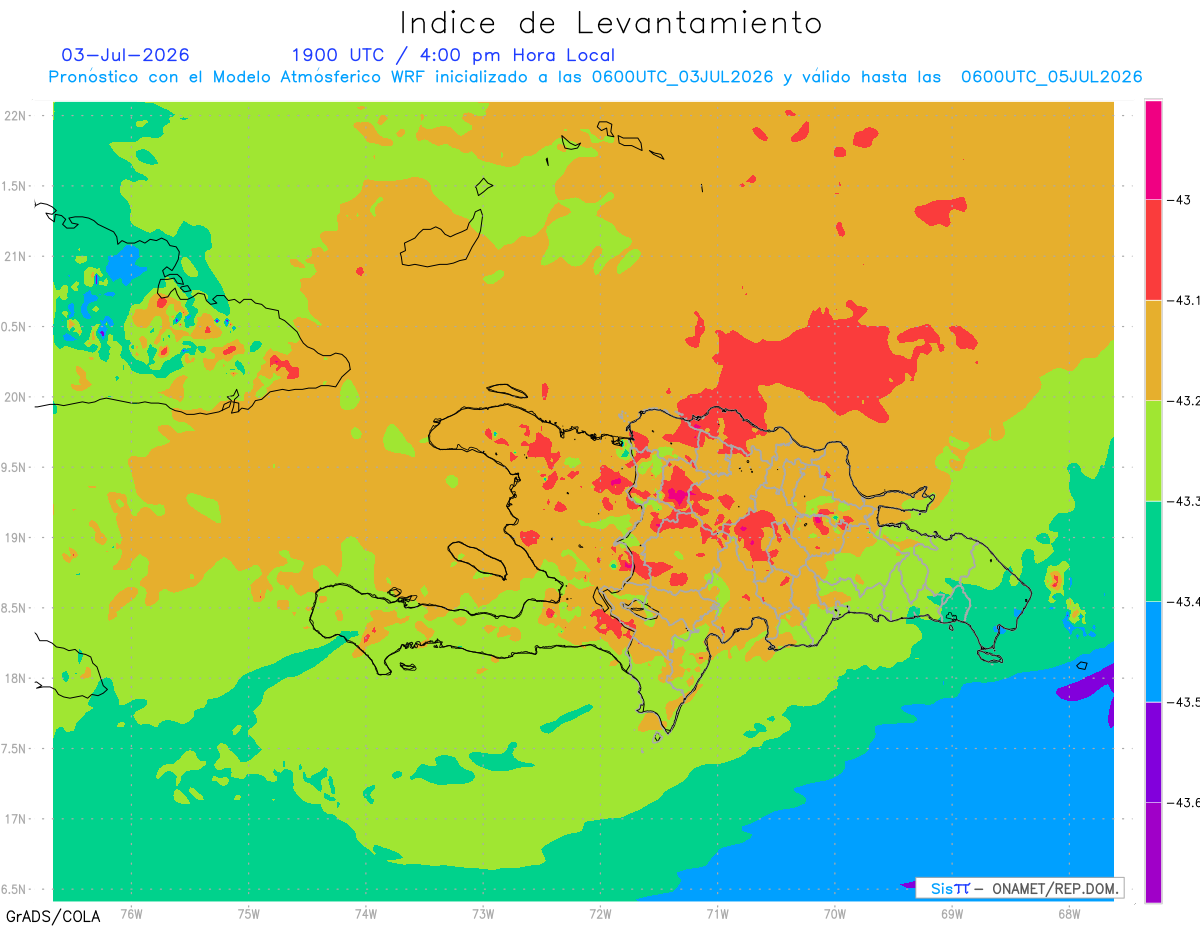
Task: Click the longitude label '71W'
Action: click(x=717, y=912)
